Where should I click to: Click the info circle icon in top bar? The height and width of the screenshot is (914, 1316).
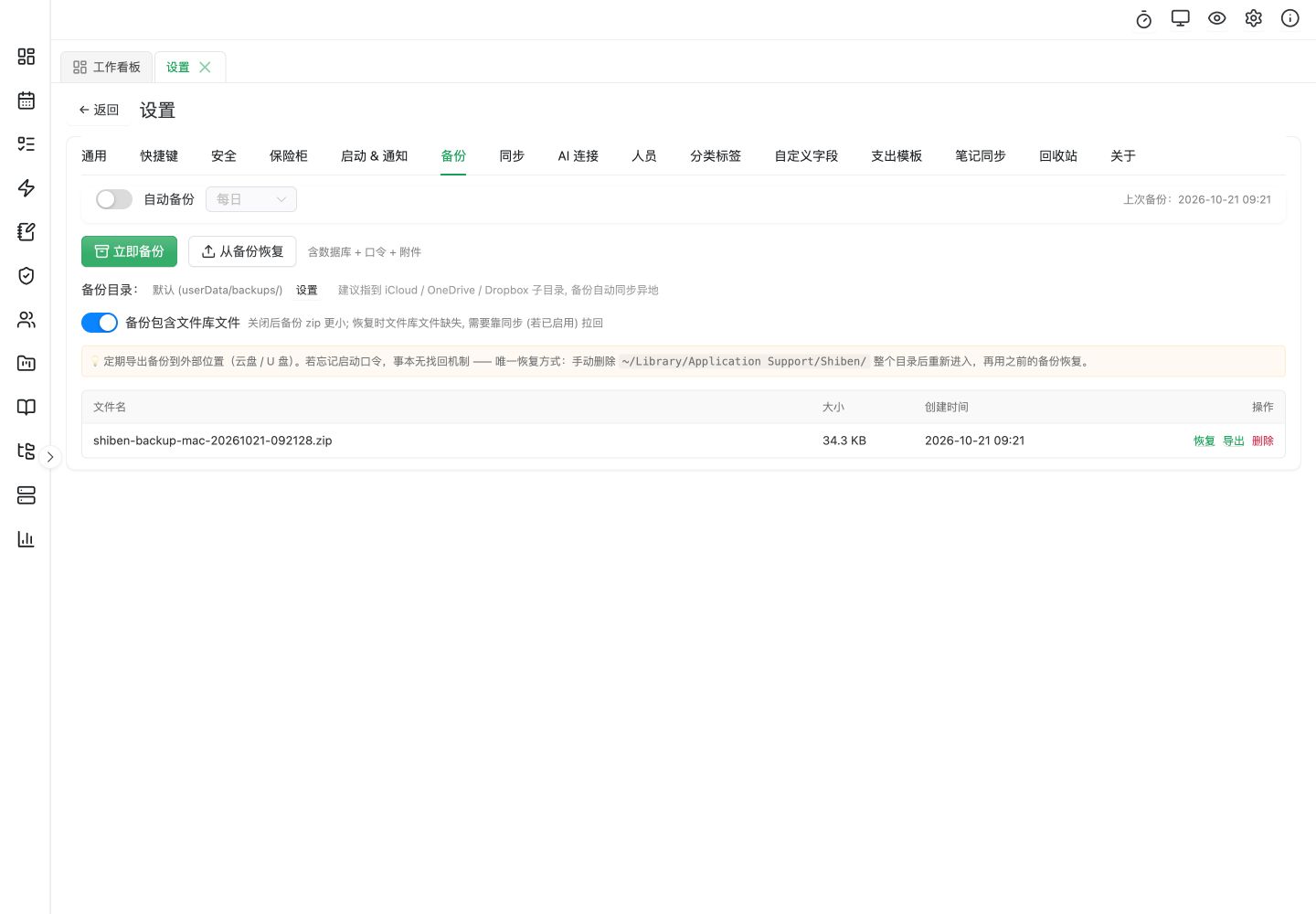pyautogui.click(x=1290, y=18)
